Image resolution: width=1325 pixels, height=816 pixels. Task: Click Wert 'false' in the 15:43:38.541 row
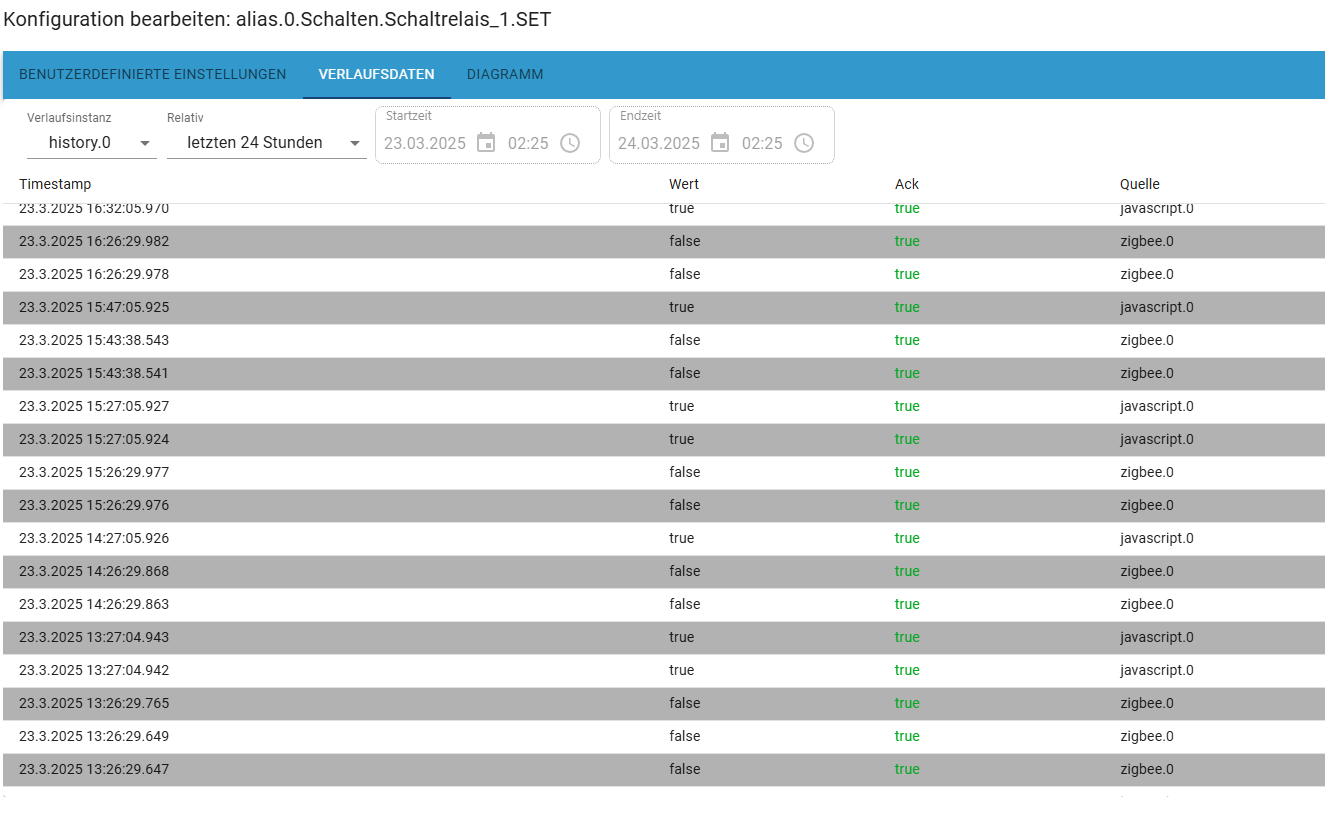685,373
